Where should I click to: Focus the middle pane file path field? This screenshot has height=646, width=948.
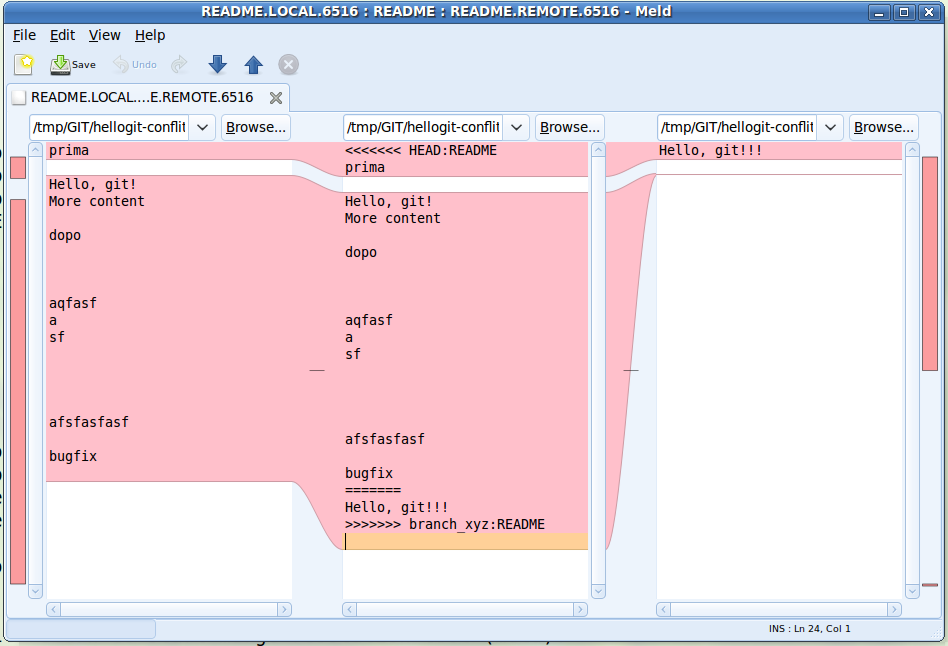[423, 128]
